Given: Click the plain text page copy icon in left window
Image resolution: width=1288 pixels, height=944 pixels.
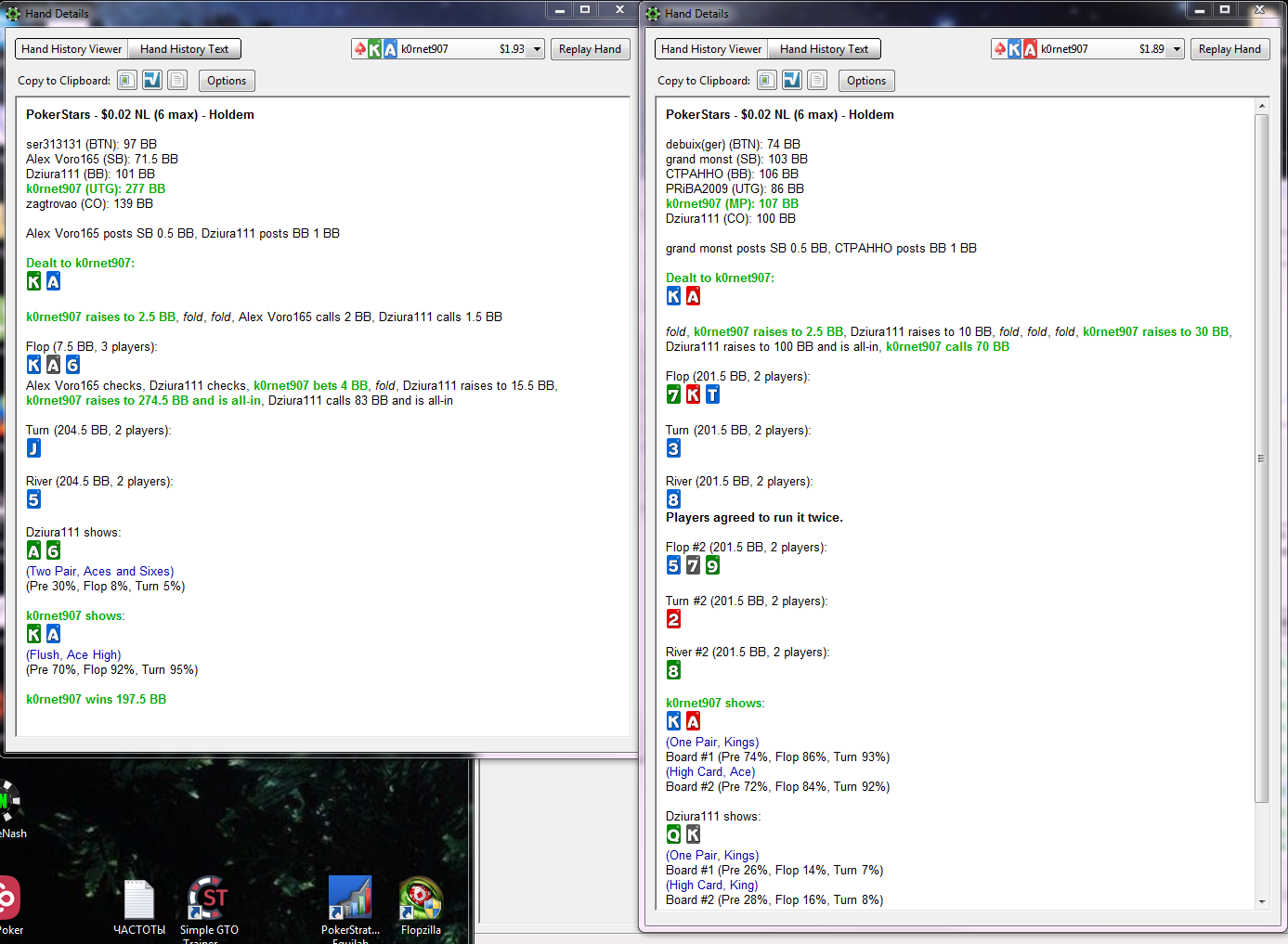Looking at the screenshot, I should point(177,80).
